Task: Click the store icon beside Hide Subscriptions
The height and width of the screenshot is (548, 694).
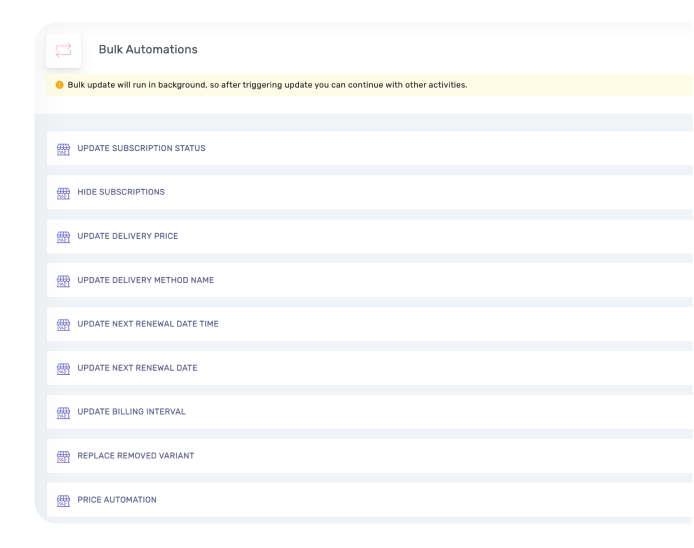Action: point(64,193)
